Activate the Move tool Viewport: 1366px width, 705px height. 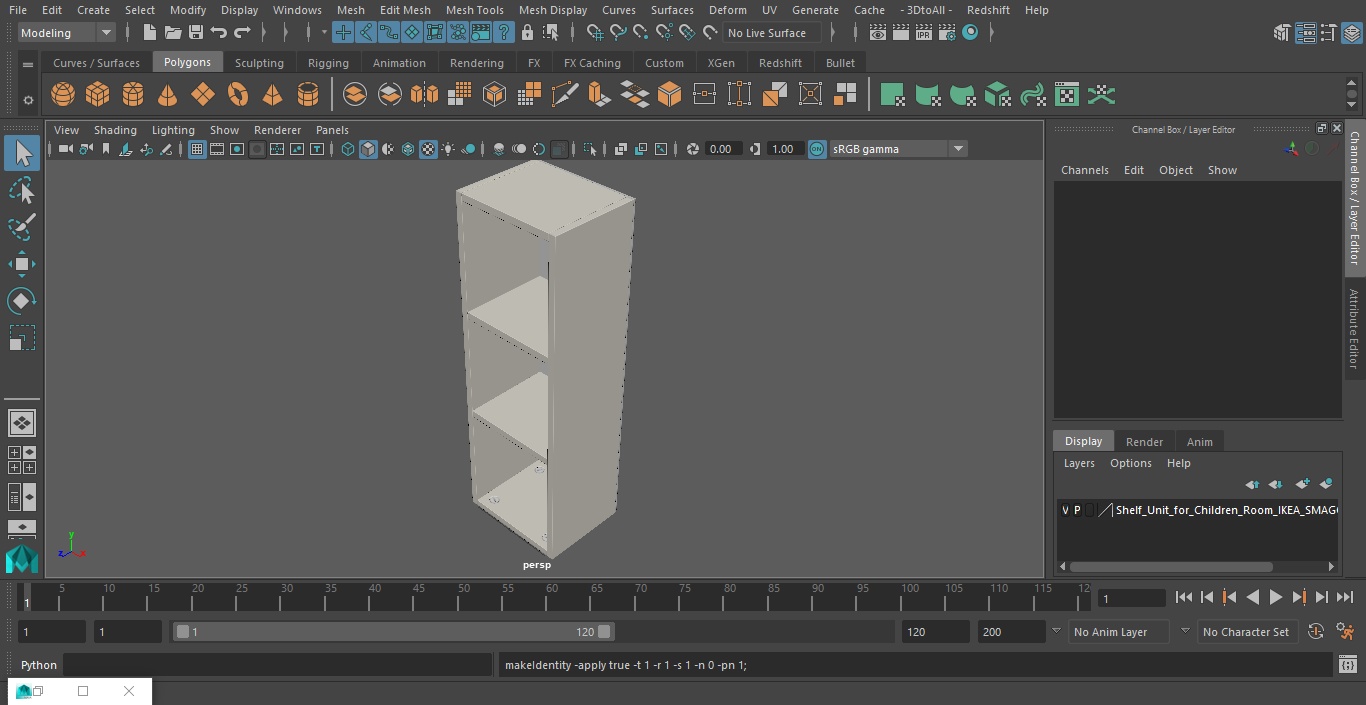pos(21,264)
